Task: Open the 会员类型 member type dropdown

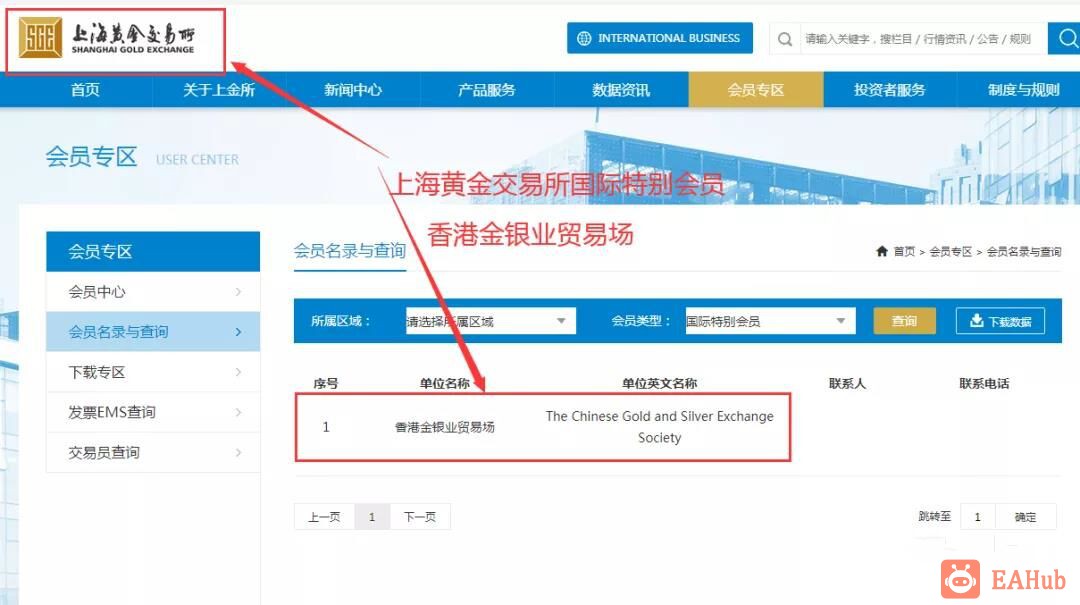Action: click(770, 321)
